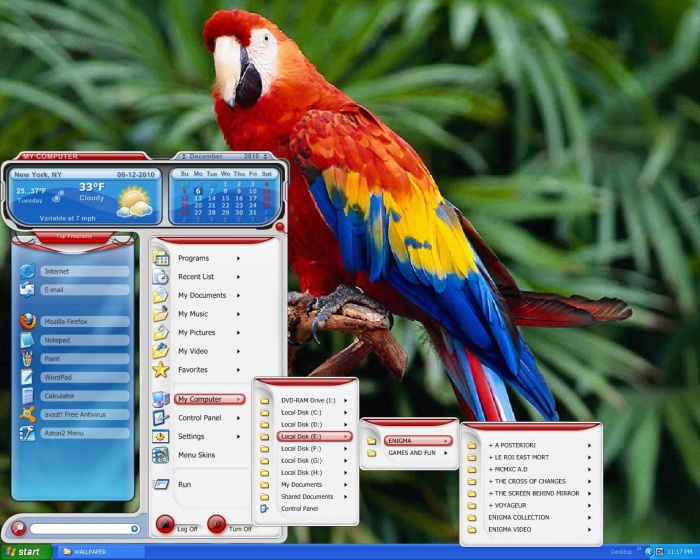Click the Top Programs header tab

74,236
